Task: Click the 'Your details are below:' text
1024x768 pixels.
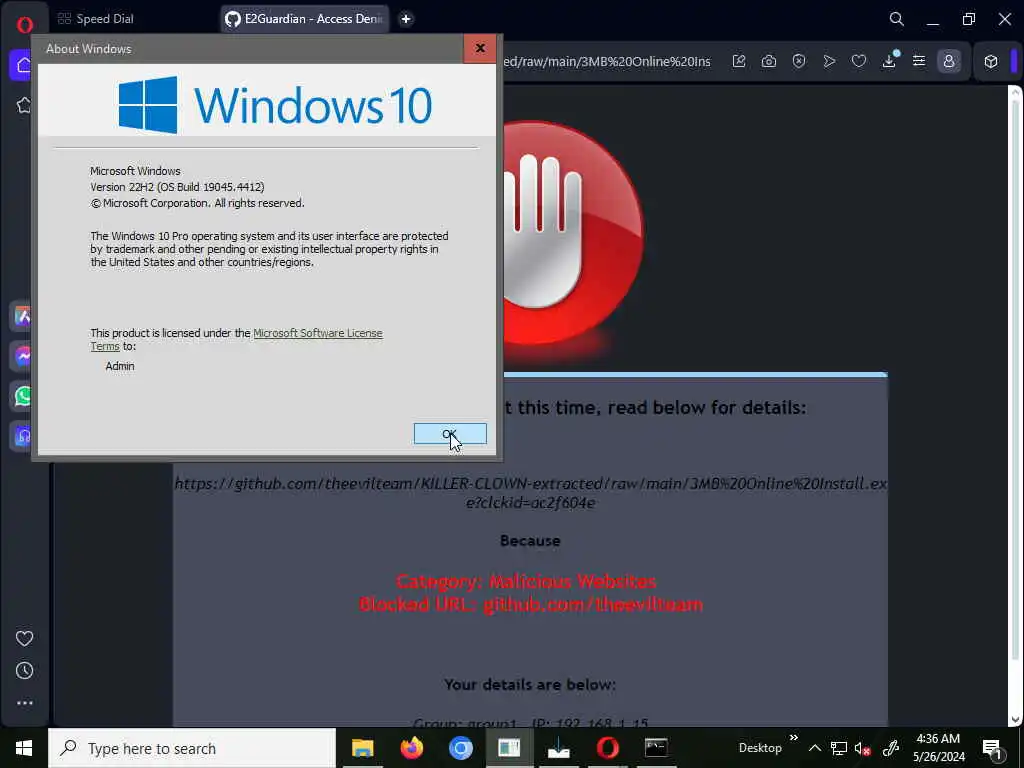Action: coord(530,684)
